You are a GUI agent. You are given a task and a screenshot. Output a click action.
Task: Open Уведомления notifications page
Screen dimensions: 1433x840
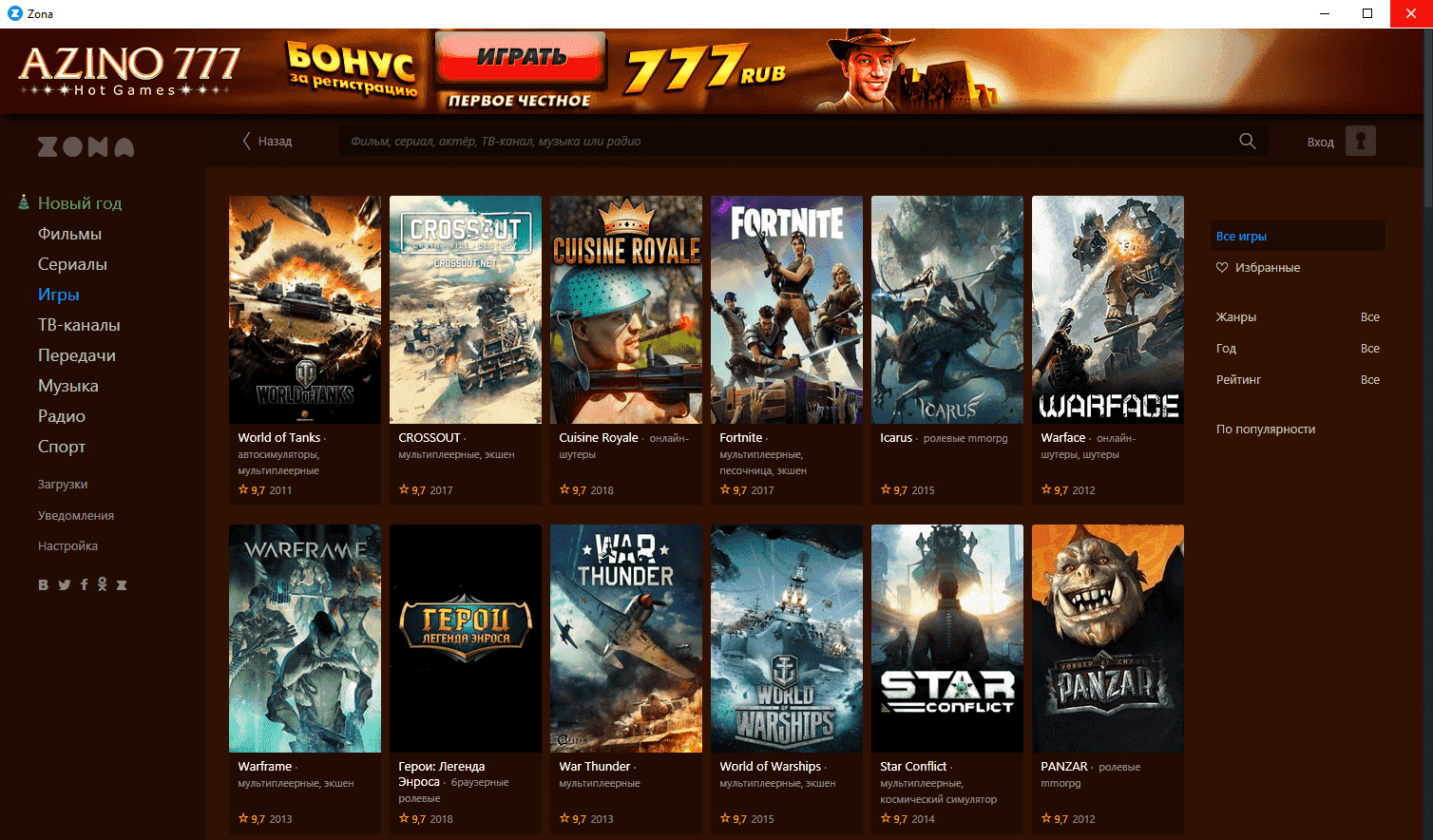76,516
